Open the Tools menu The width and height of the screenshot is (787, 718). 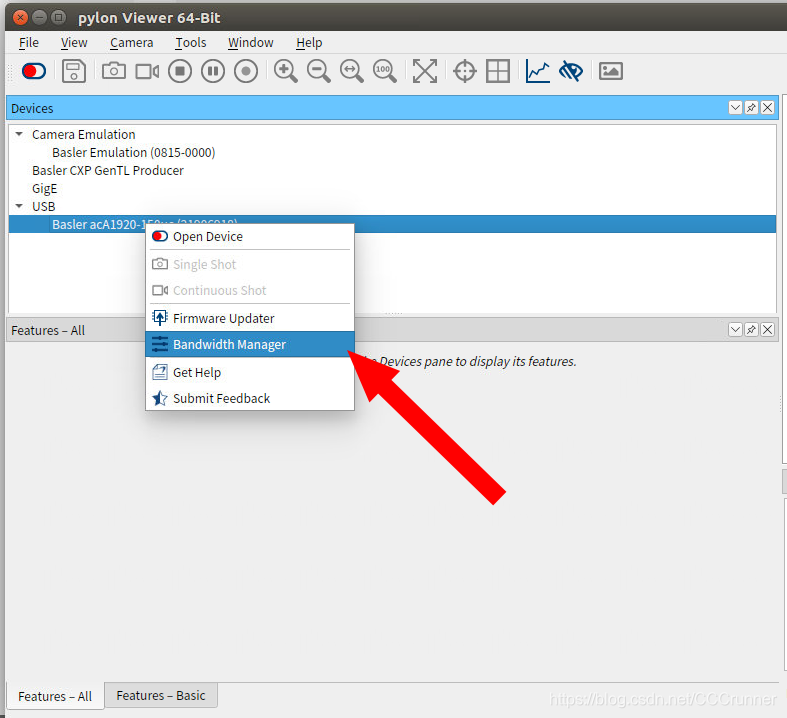(191, 43)
